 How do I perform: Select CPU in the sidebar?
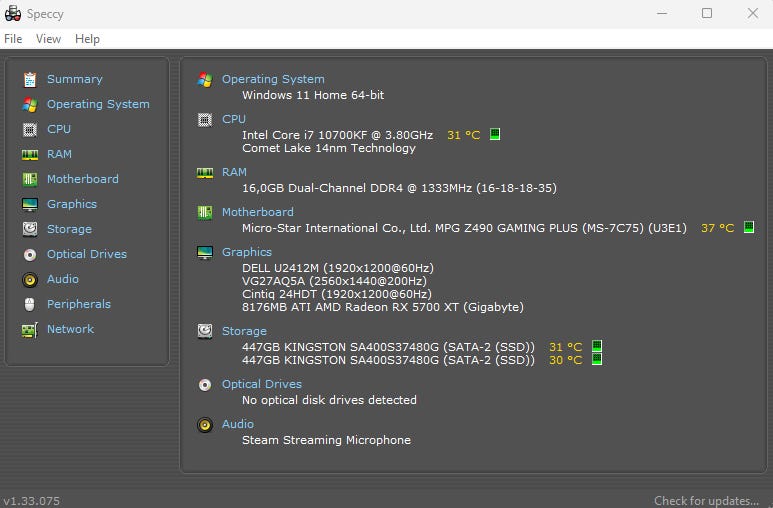pos(59,129)
